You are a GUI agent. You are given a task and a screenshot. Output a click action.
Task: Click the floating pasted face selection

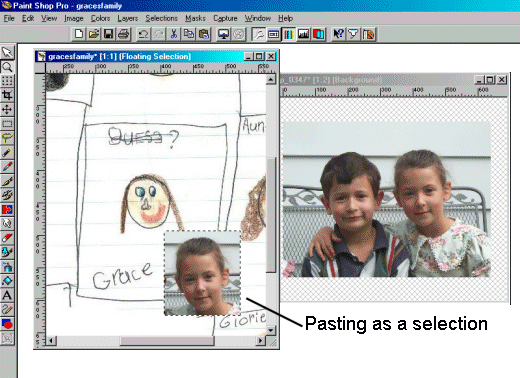pyautogui.click(x=202, y=273)
